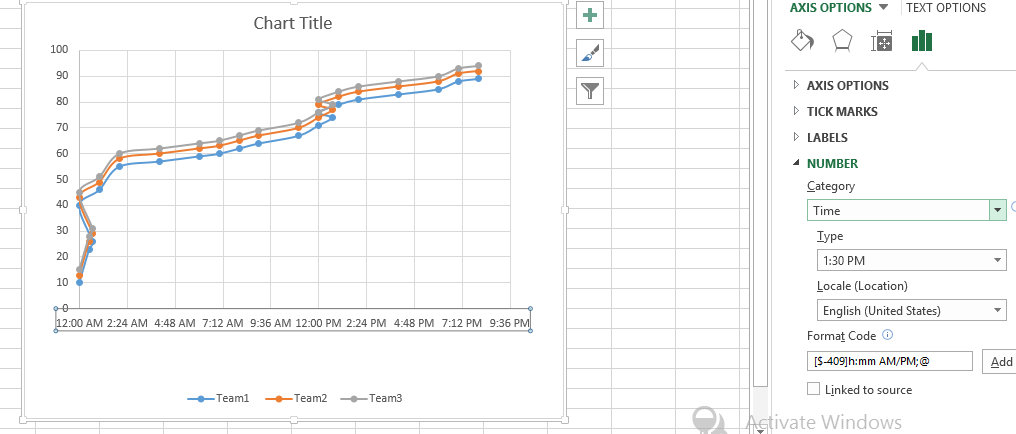Click the Category label text

831,186
